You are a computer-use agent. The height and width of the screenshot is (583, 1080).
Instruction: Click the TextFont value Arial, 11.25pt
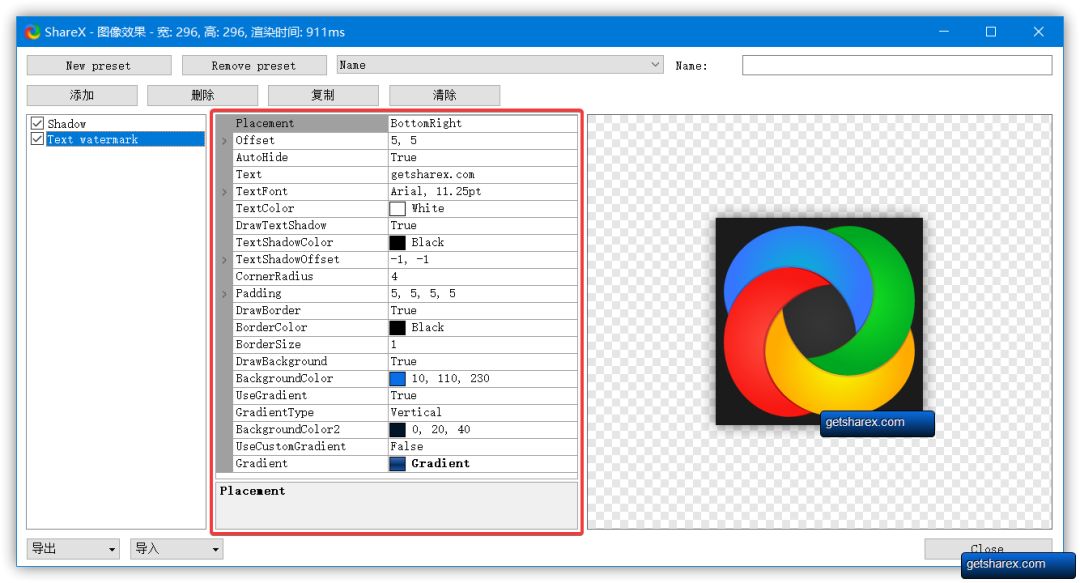[436, 191]
